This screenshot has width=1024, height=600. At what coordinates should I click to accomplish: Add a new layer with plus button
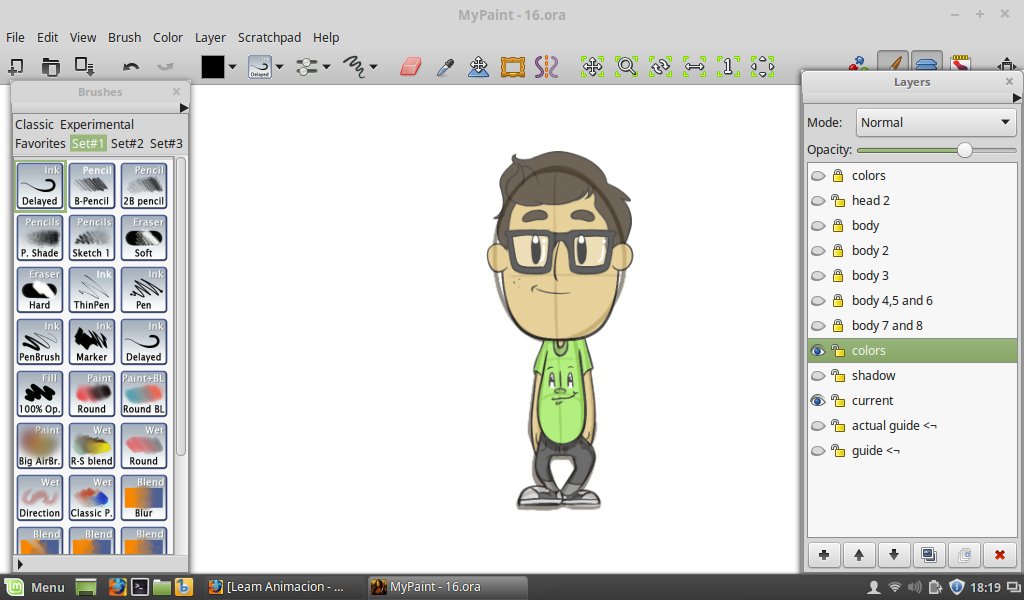click(x=824, y=555)
